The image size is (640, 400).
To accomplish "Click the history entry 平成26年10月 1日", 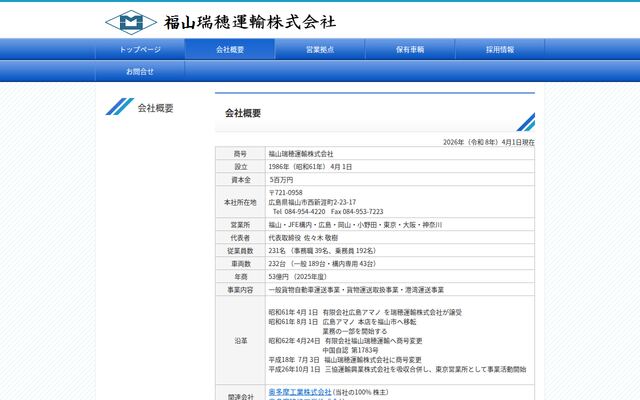I will click(x=294, y=369).
